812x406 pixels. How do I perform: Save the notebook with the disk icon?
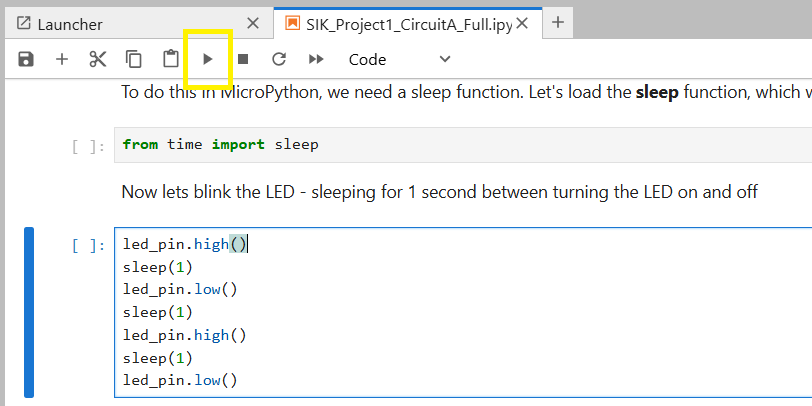[x=26, y=60]
